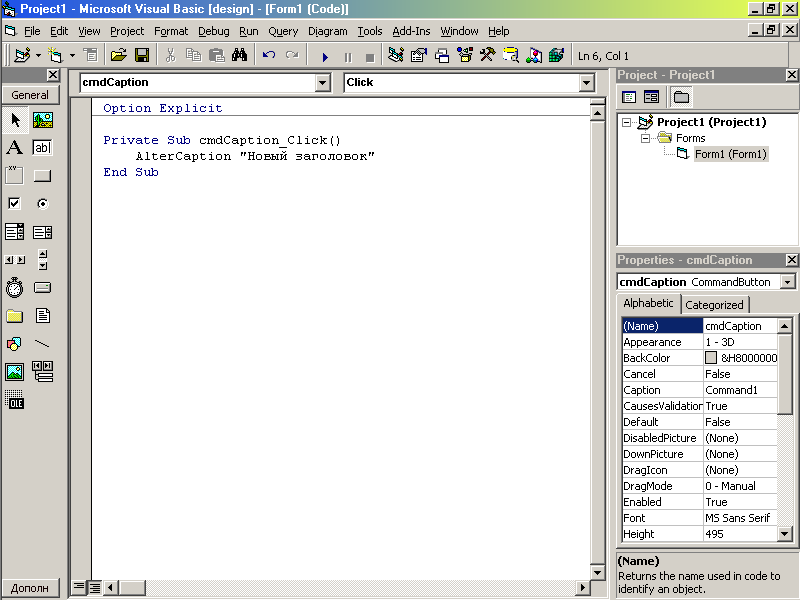Select the CheckBox control tool

[15, 204]
